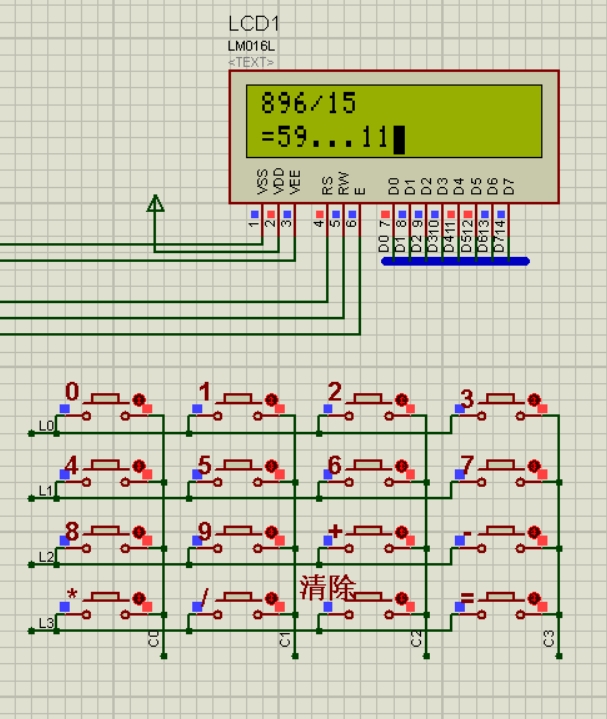Select the LCD1 component label
Viewport: 607px width, 719px height.
tap(254, 24)
